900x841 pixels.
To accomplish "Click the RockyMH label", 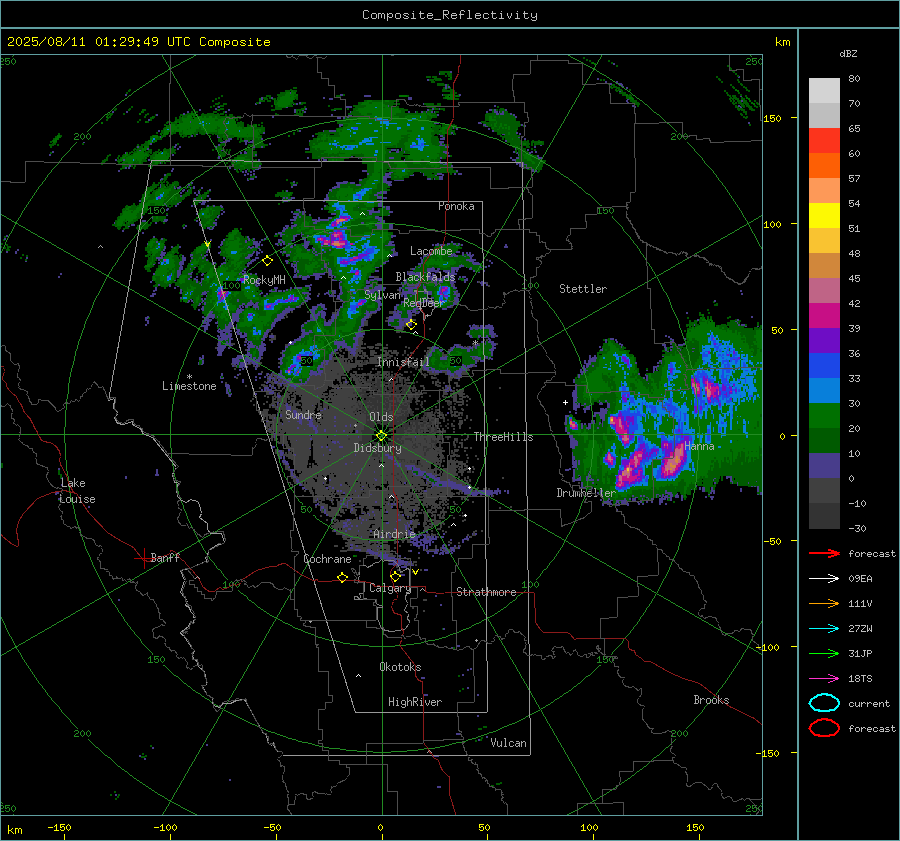I will click(x=264, y=280).
